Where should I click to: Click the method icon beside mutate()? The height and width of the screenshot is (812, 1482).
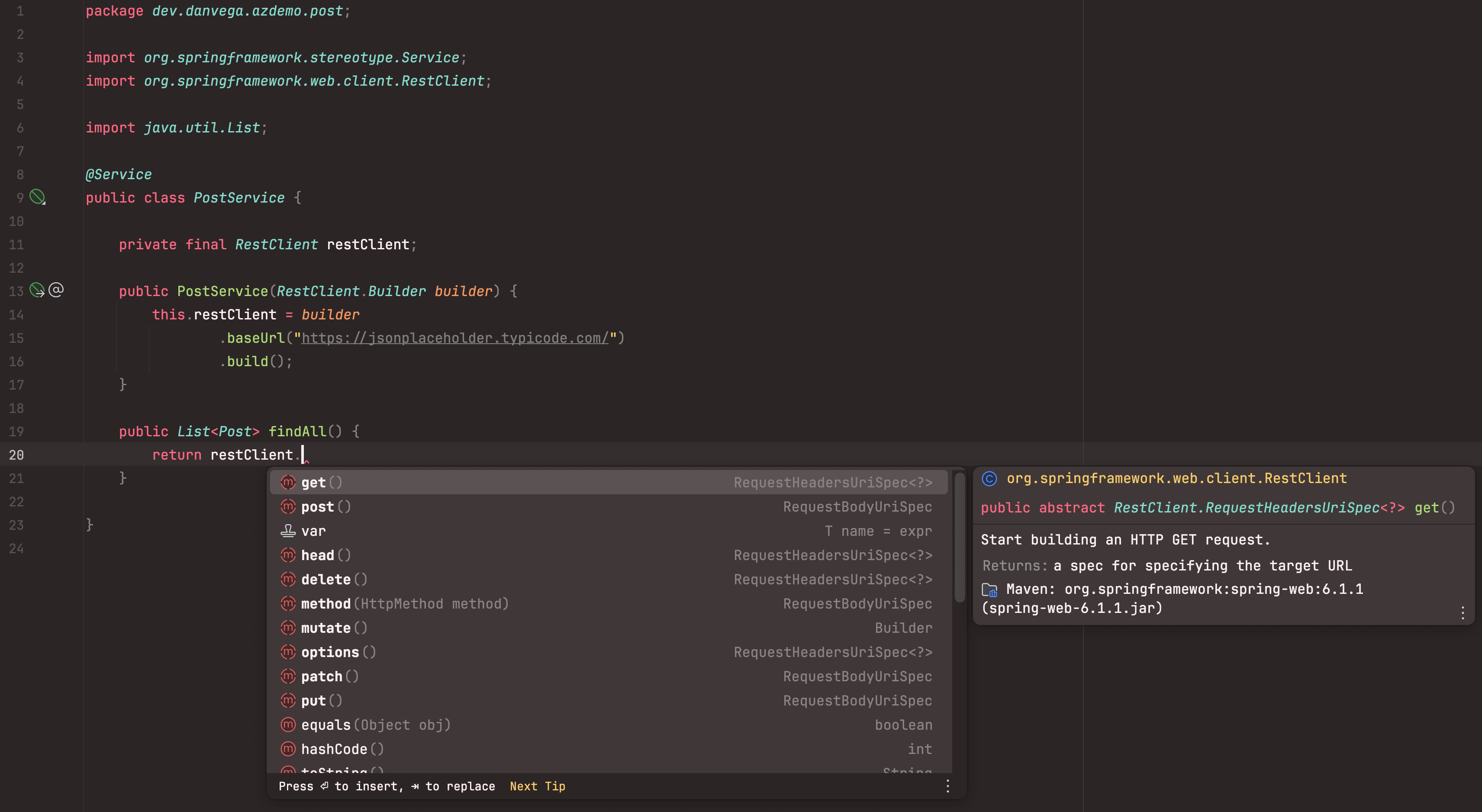click(288, 627)
